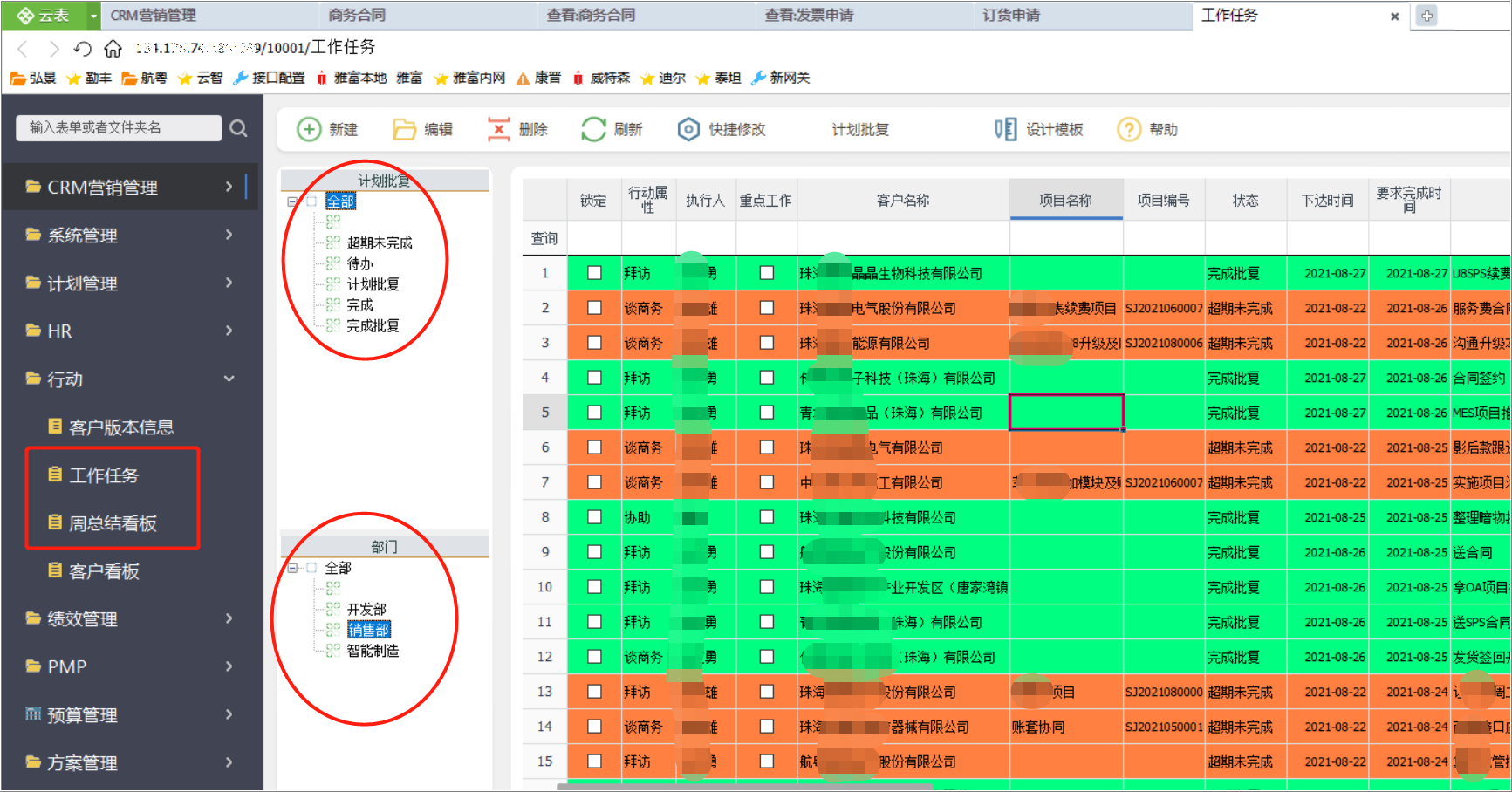Screen dimensions: 1512x792
Task: Toggle 锁定 checkbox in row 9
Action: coord(594,552)
